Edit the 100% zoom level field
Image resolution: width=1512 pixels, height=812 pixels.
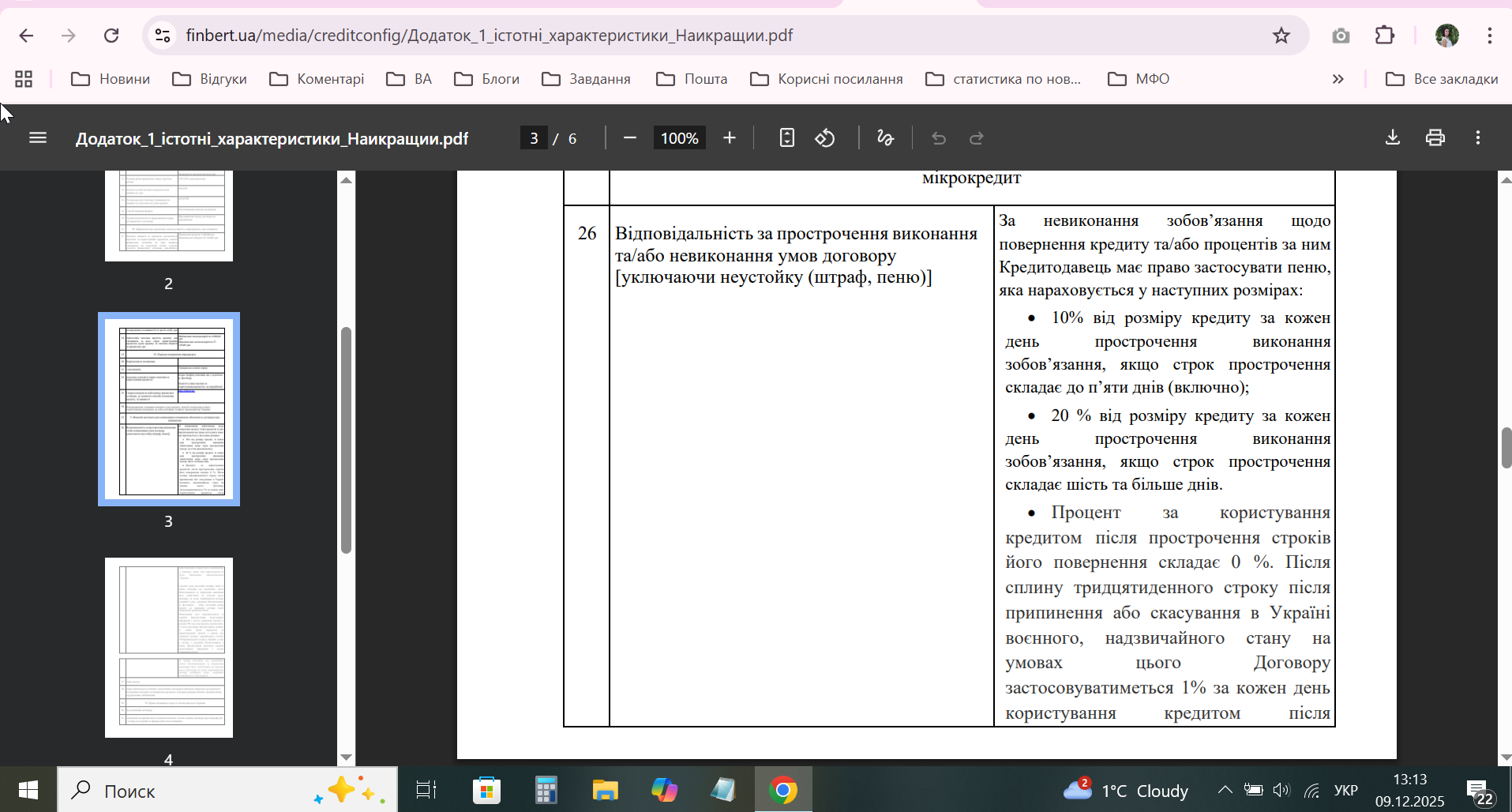679,138
